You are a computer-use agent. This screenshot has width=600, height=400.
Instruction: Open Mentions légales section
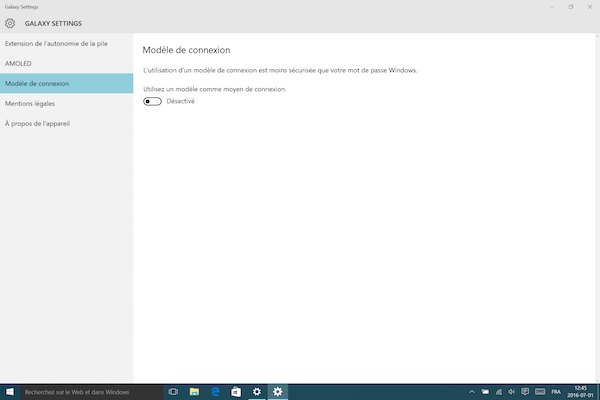[67, 103]
